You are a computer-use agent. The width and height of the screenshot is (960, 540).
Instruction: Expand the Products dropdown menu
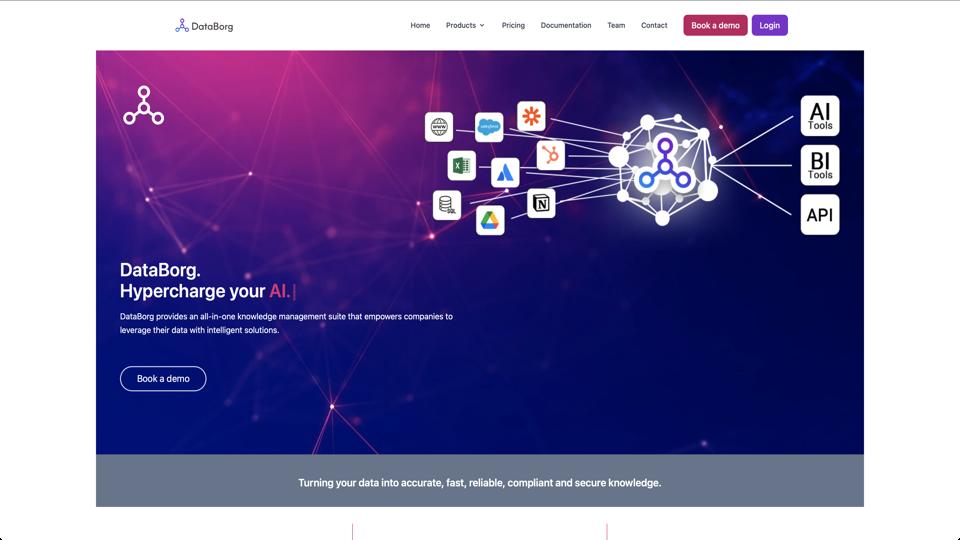click(x=465, y=25)
